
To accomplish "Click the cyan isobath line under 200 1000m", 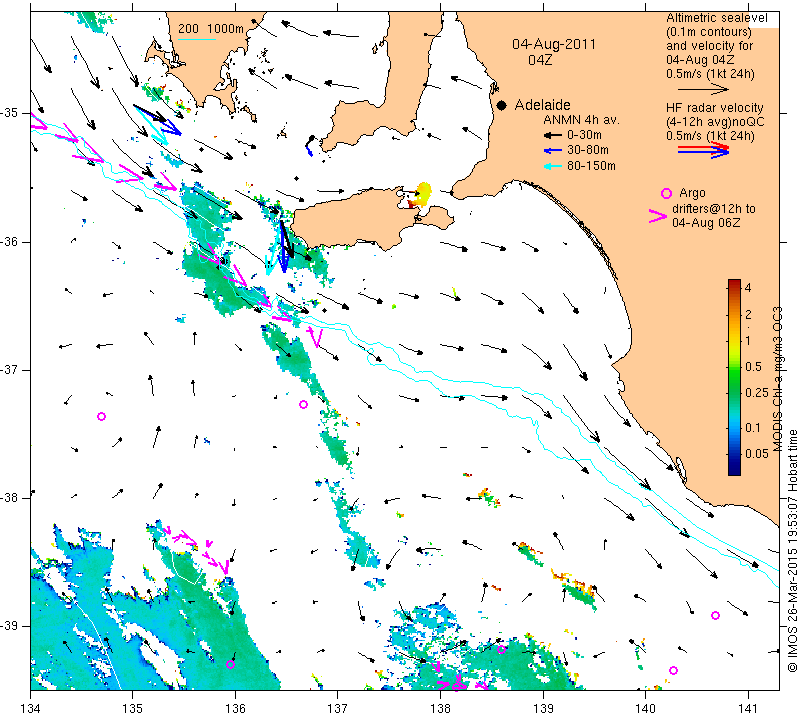I will [x=197, y=39].
